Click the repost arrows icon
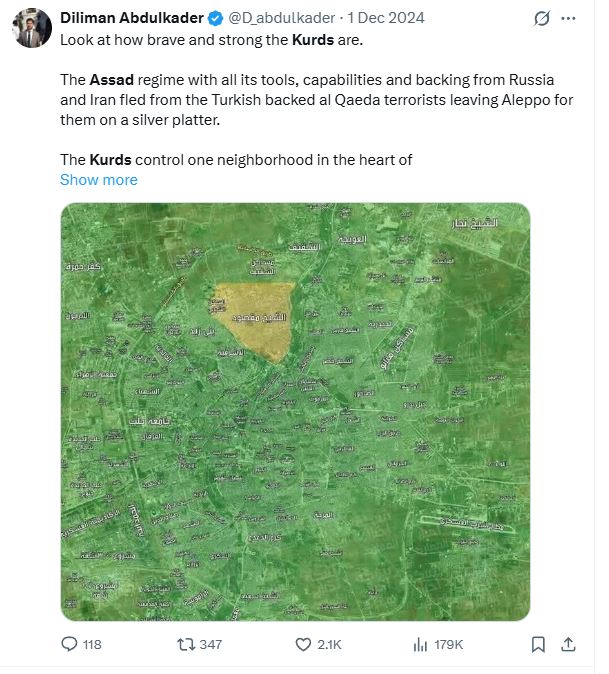Image resolution: width=609 pixels, height=674 pixels. [x=186, y=644]
